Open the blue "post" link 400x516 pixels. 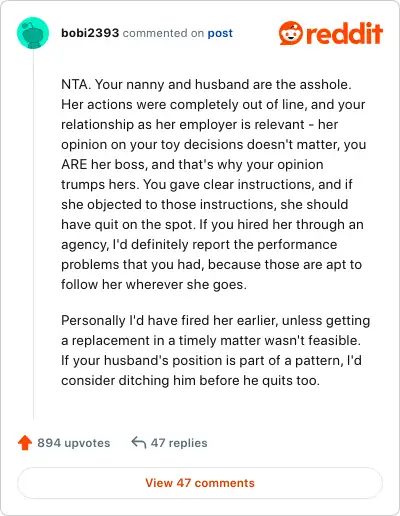coord(220,33)
